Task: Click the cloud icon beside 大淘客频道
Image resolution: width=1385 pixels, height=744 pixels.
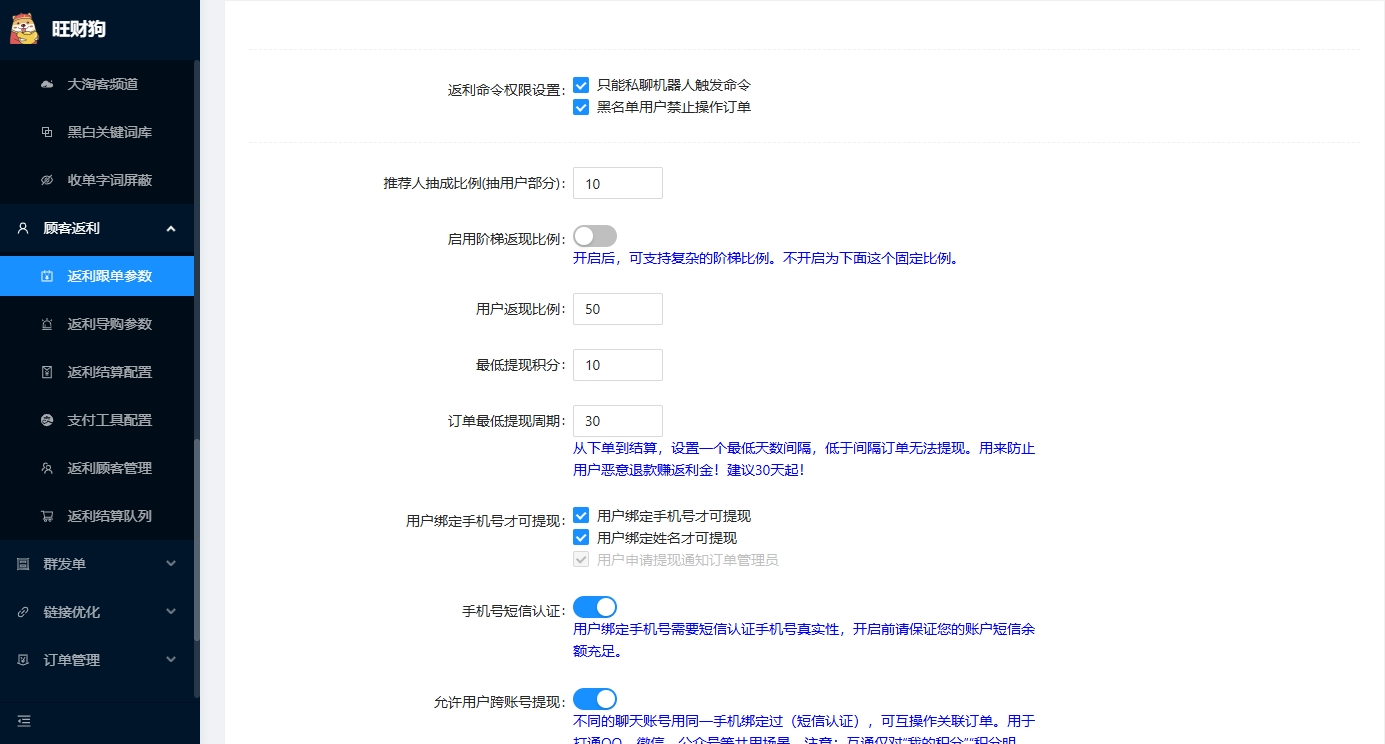Action: [x=47, y=85]
